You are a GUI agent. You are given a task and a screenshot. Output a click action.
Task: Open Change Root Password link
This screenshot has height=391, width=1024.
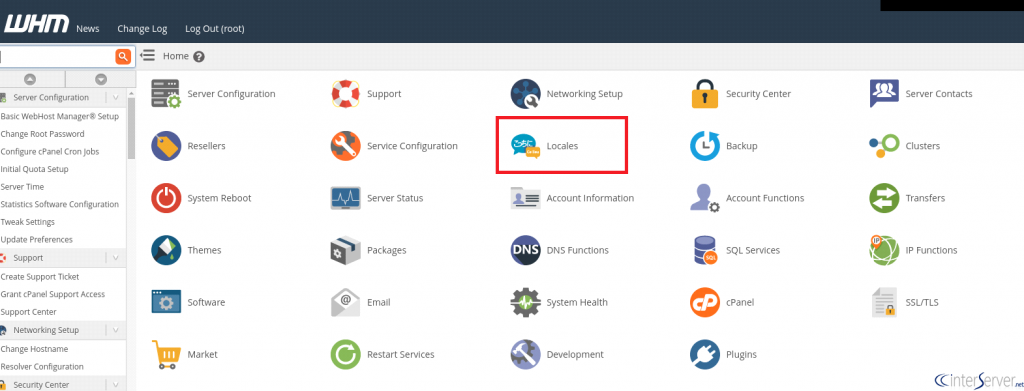tap(42, 134)
